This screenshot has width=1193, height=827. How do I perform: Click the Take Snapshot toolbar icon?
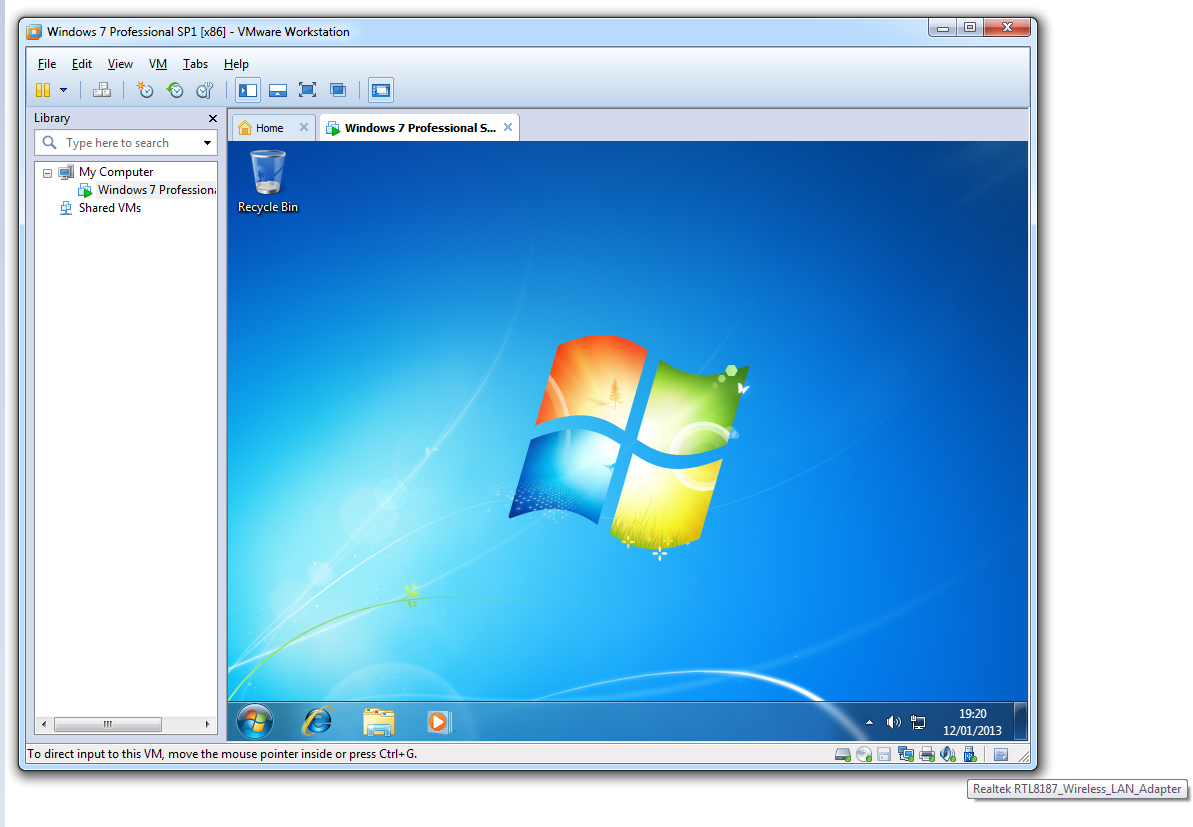coord(145,90)
